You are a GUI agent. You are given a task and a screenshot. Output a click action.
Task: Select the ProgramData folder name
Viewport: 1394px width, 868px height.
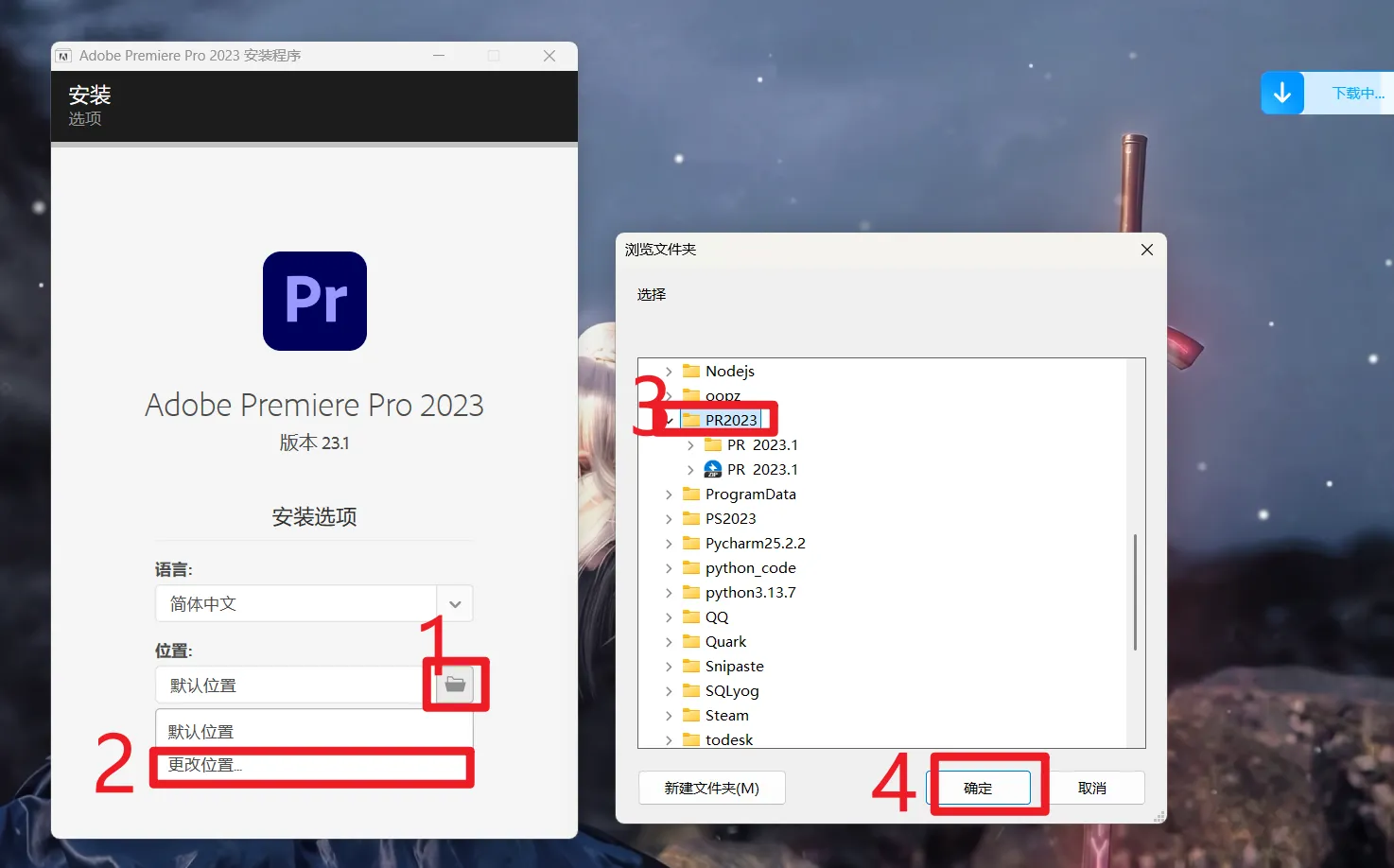751,494
